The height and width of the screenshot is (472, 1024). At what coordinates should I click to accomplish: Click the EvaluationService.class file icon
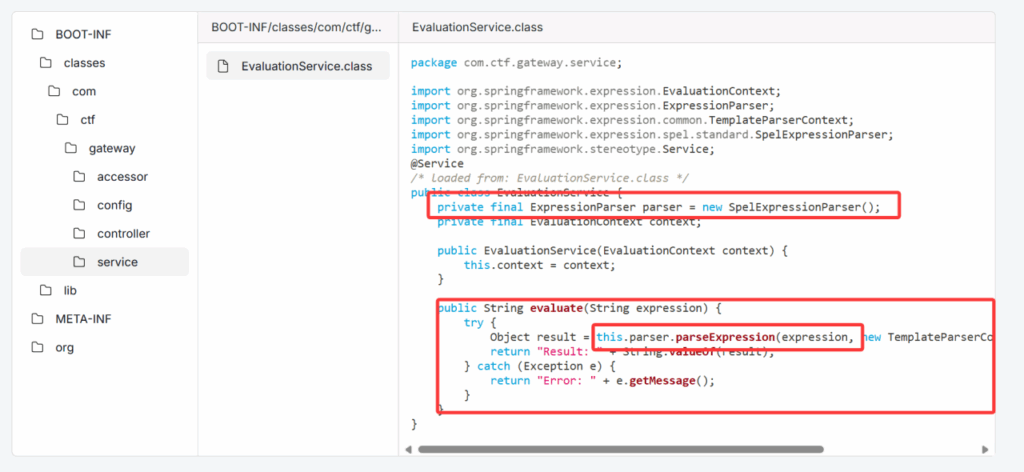click(x=223, y=66)
